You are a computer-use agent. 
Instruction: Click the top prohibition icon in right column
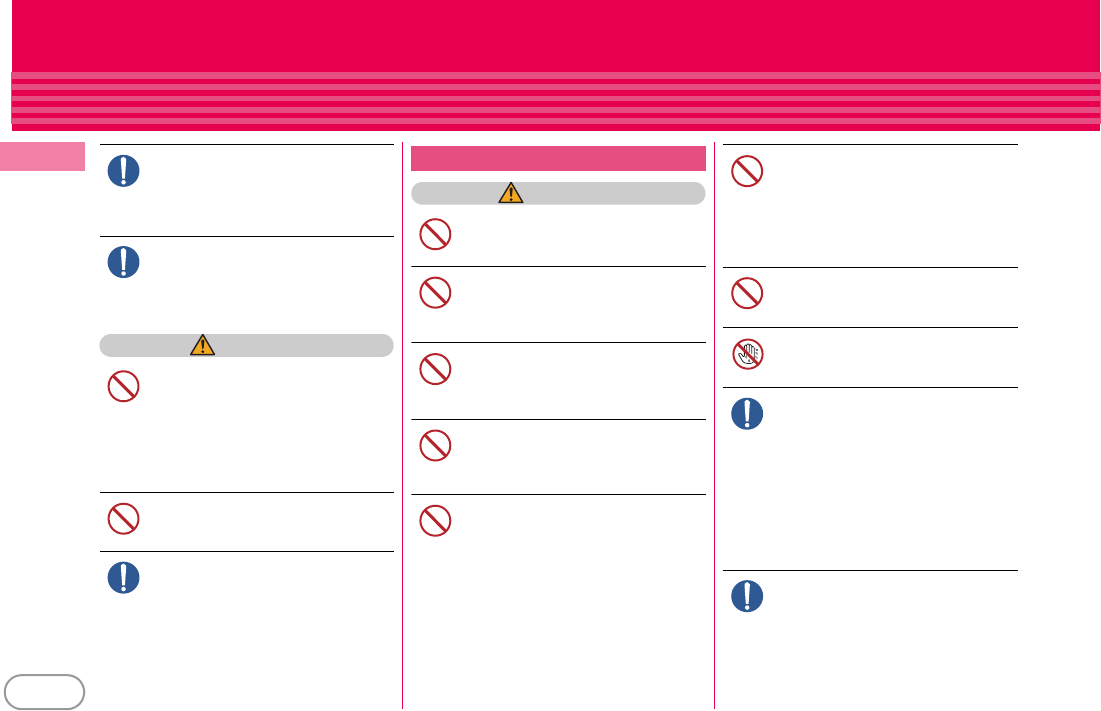(747, 171)
